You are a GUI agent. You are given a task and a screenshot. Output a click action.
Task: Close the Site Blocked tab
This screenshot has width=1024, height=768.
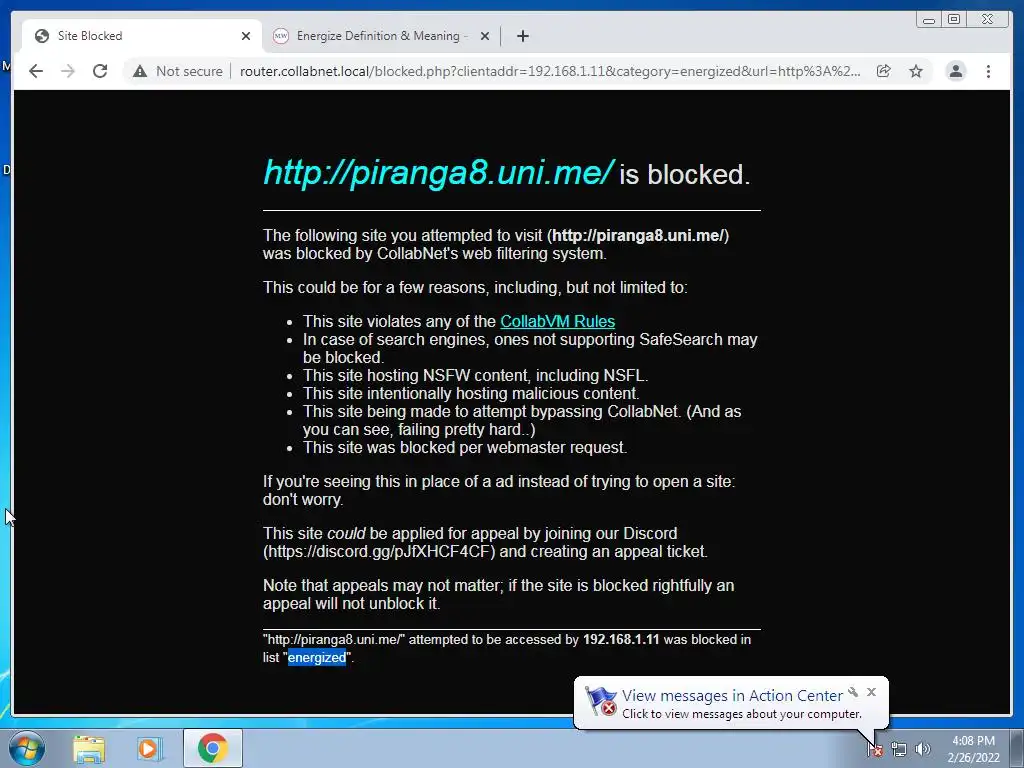coord(246,36)
